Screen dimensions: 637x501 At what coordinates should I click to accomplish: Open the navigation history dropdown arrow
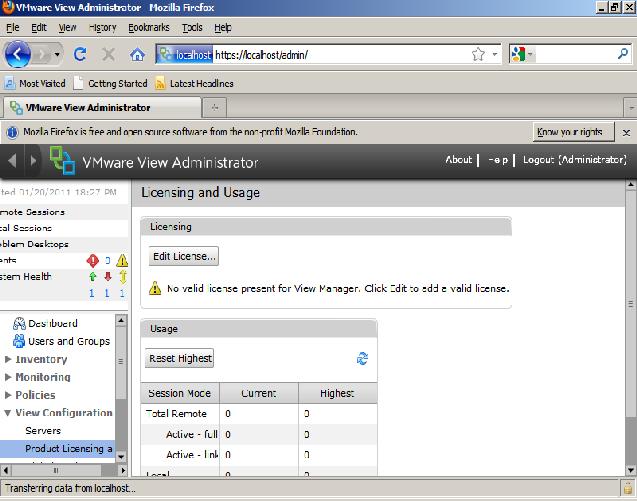(57, 54)
